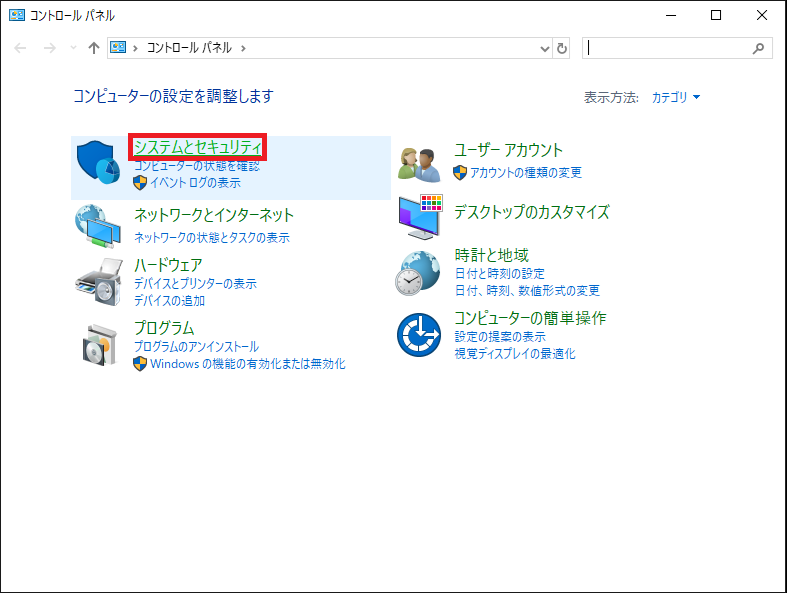Expand the chevron after コントロール パネル in path
Viewport: 787px width, 593px height.
[x=243, y=48]
